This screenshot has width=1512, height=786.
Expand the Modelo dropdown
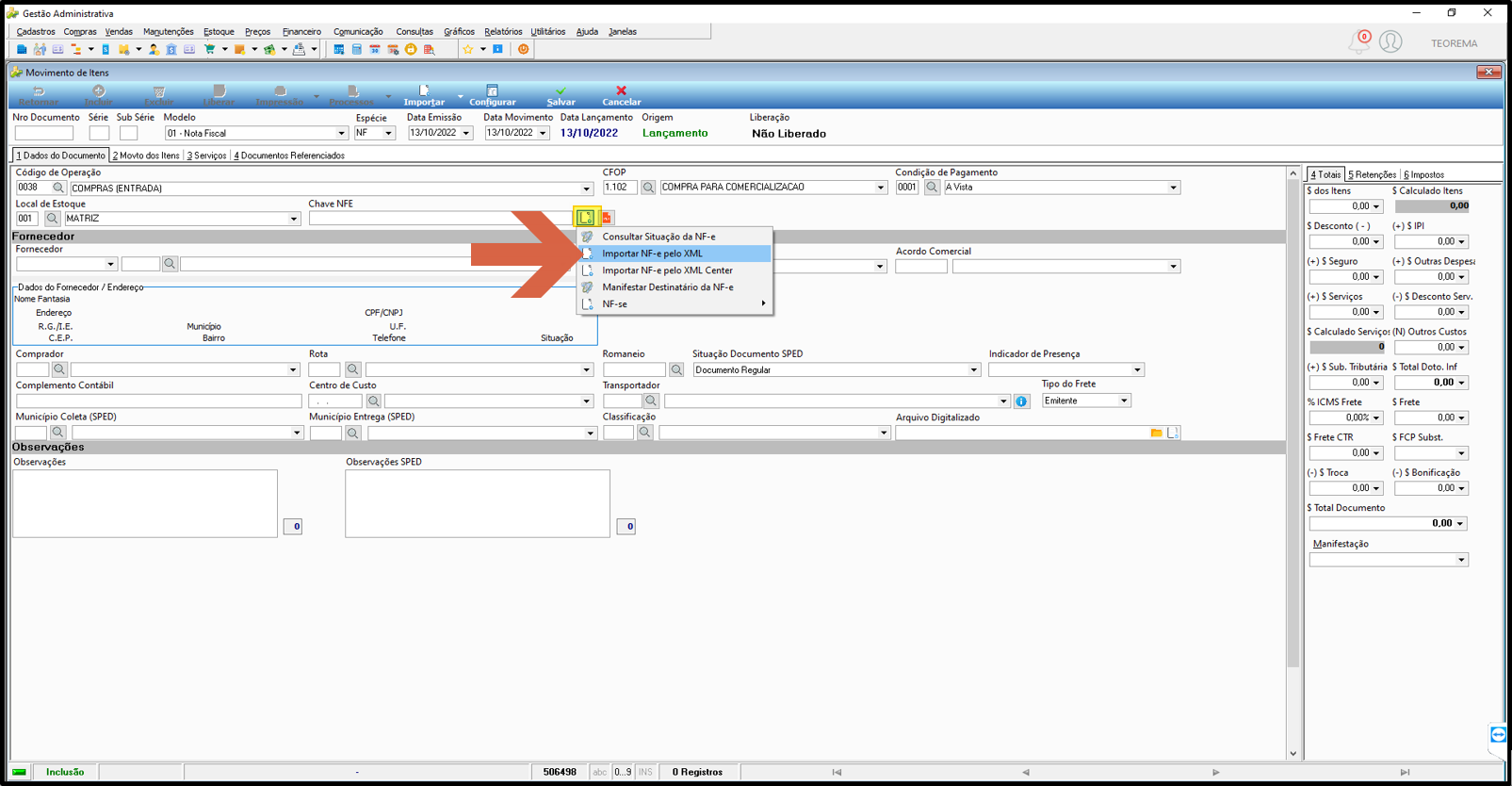341,134
